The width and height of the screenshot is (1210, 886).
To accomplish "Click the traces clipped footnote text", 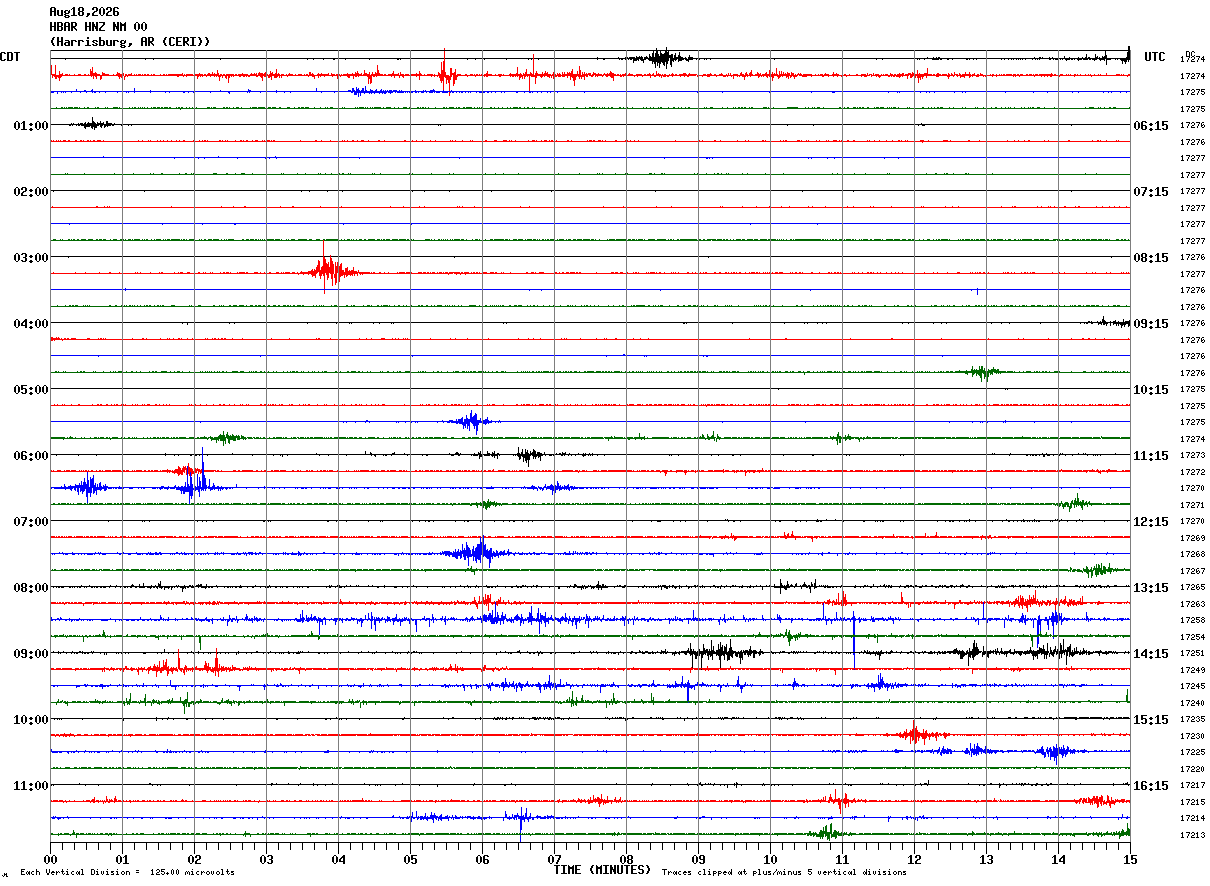I will pos(784,872).
